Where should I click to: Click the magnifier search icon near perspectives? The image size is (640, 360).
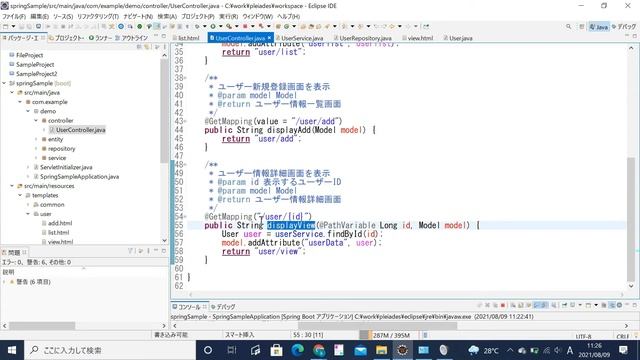click(569, 27)
